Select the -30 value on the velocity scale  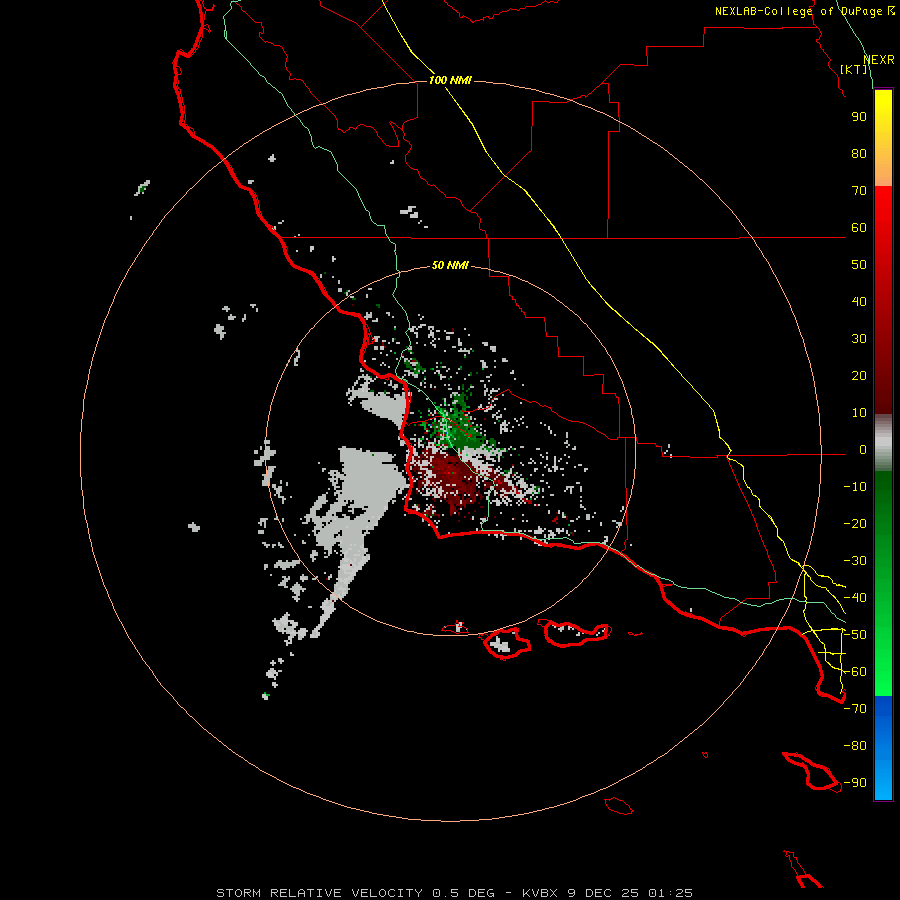point(855,561)
